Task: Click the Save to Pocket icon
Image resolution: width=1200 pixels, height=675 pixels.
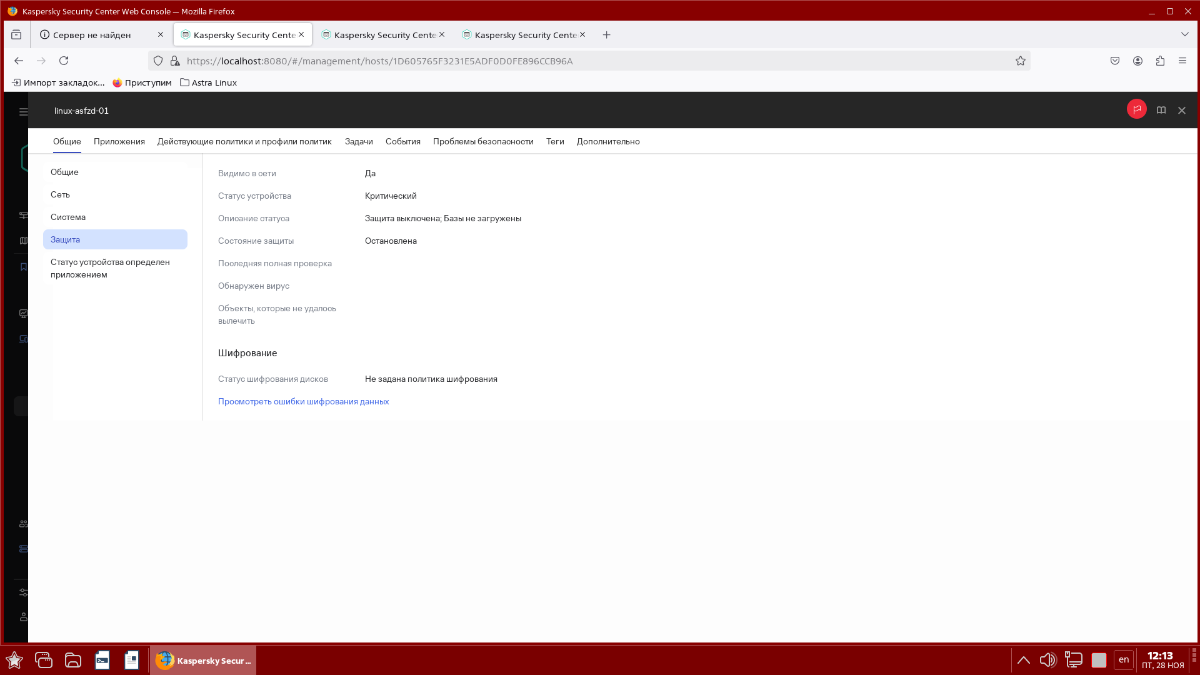Action: pos(1115,61)
